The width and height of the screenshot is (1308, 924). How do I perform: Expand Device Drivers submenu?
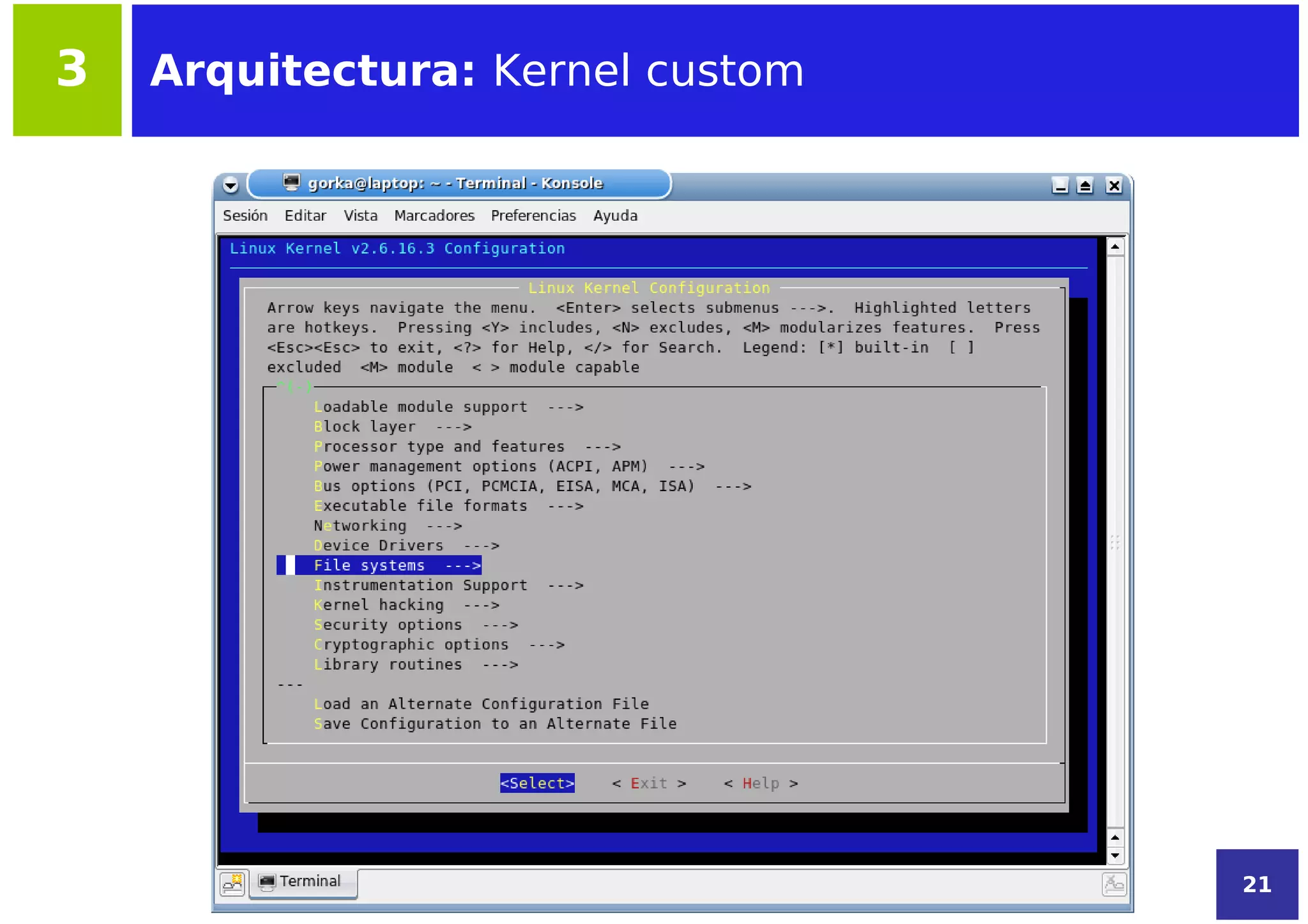point(406,545)
